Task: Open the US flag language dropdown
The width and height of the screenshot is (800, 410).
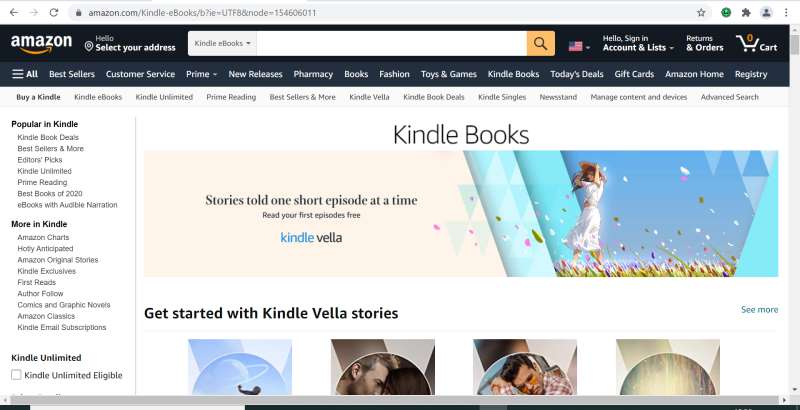Action: (x=579, y=46)
